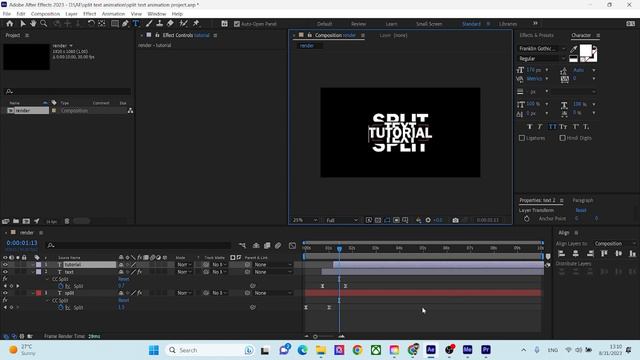Enable Ligatures checkbox
Screen dimensions: 640x360
522,138
